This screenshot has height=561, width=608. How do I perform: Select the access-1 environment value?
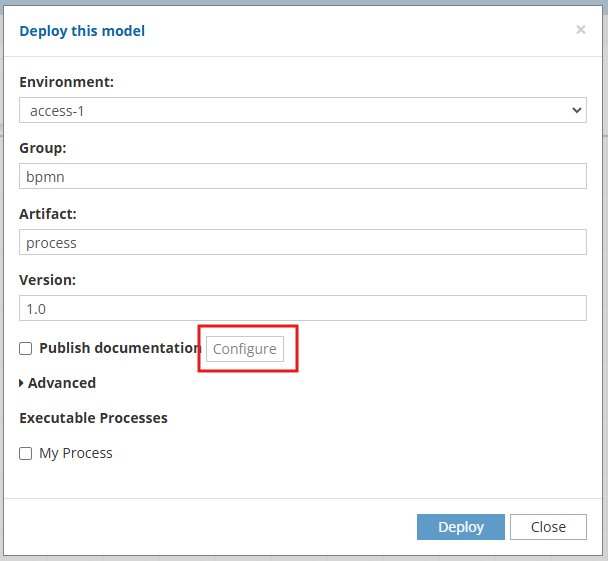(x=57, y=111)
